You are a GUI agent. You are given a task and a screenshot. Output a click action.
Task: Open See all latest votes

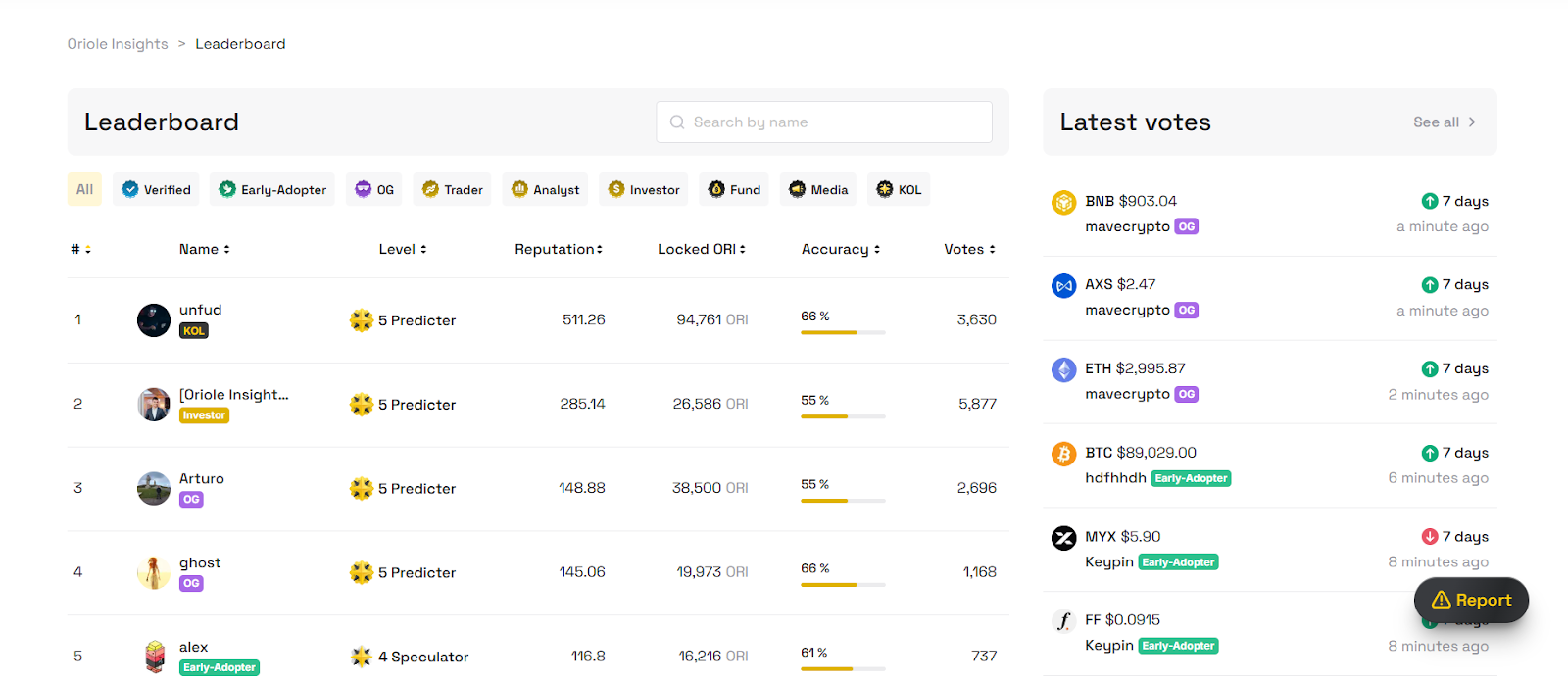click(x=1445, y=122)
